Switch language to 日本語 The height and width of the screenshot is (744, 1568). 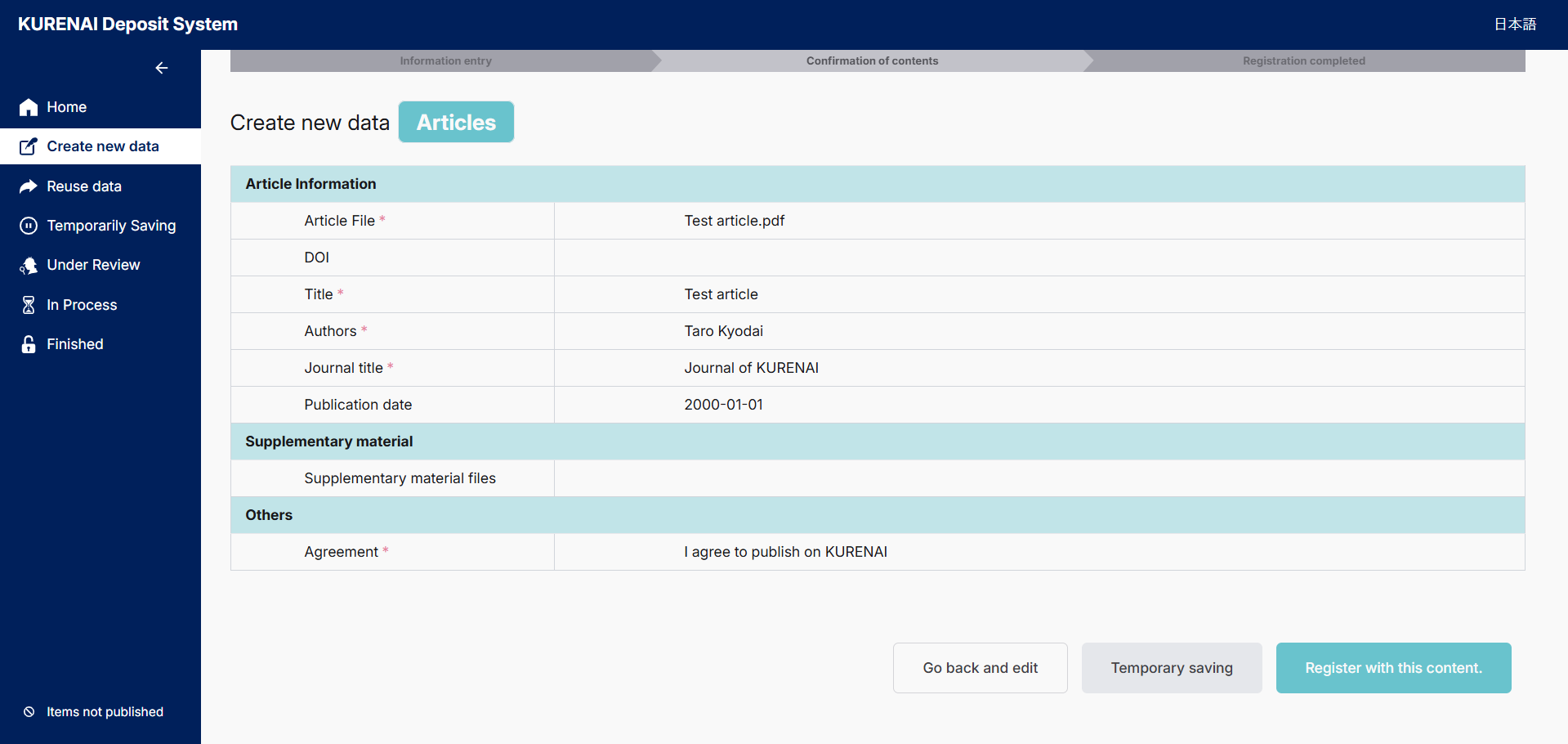[x=1515, y=25]
